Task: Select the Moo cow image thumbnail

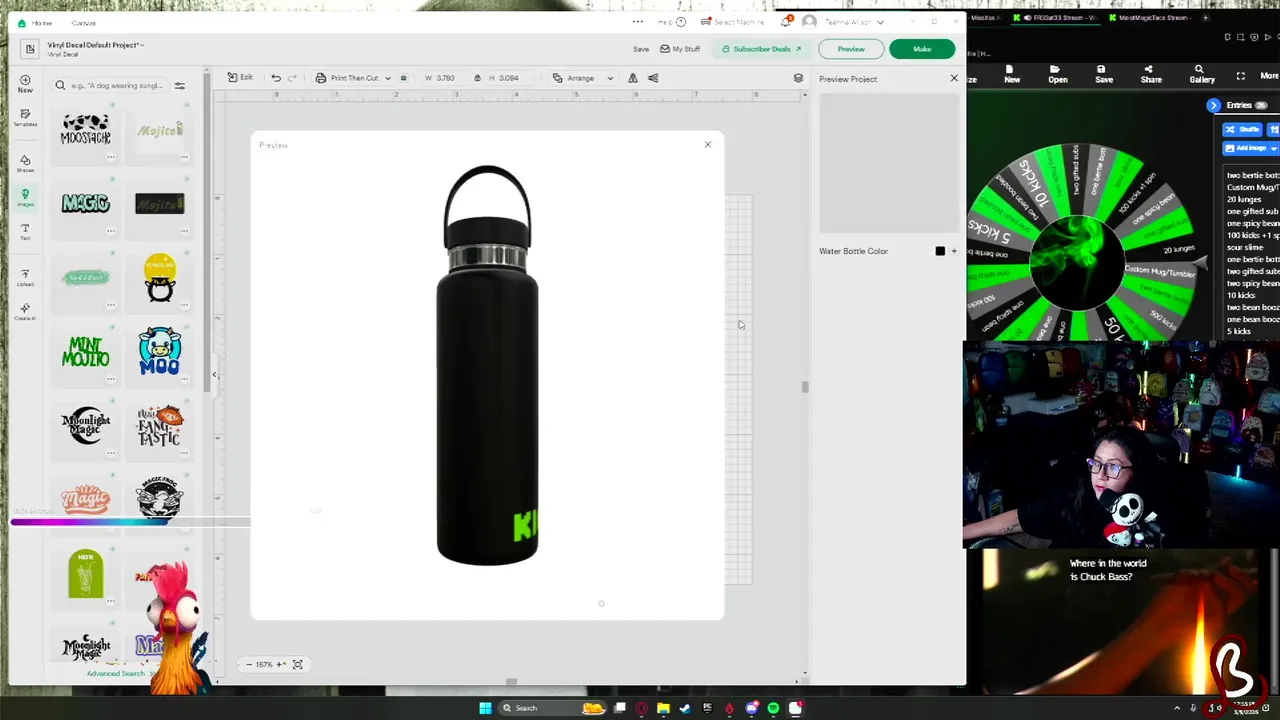Action: [160, 352]
